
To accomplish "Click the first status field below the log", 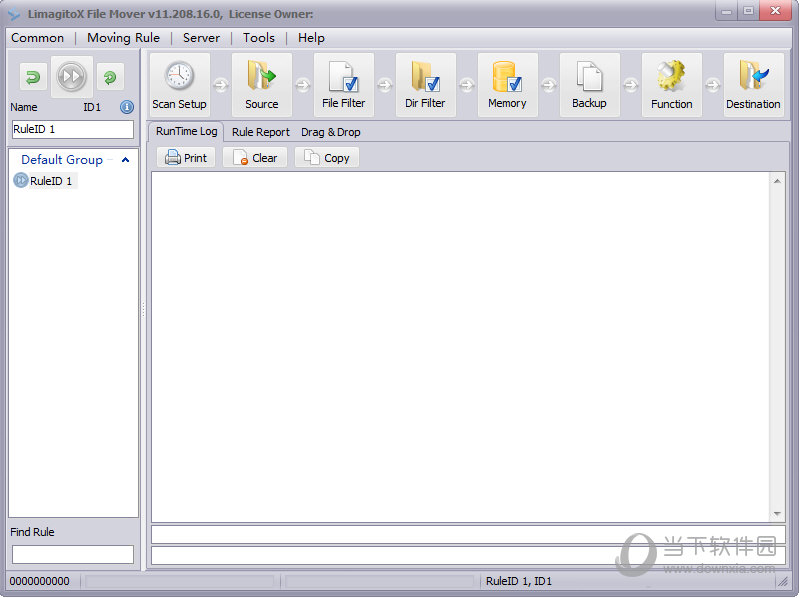I will click(x=468, y=535).
